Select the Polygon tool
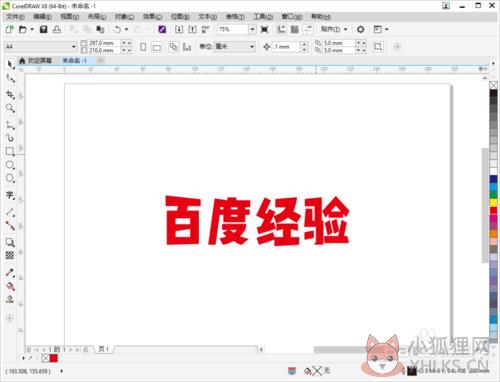The width and height of the screenshot is (500, 382). pyautogui.click(x=10, y=178)
